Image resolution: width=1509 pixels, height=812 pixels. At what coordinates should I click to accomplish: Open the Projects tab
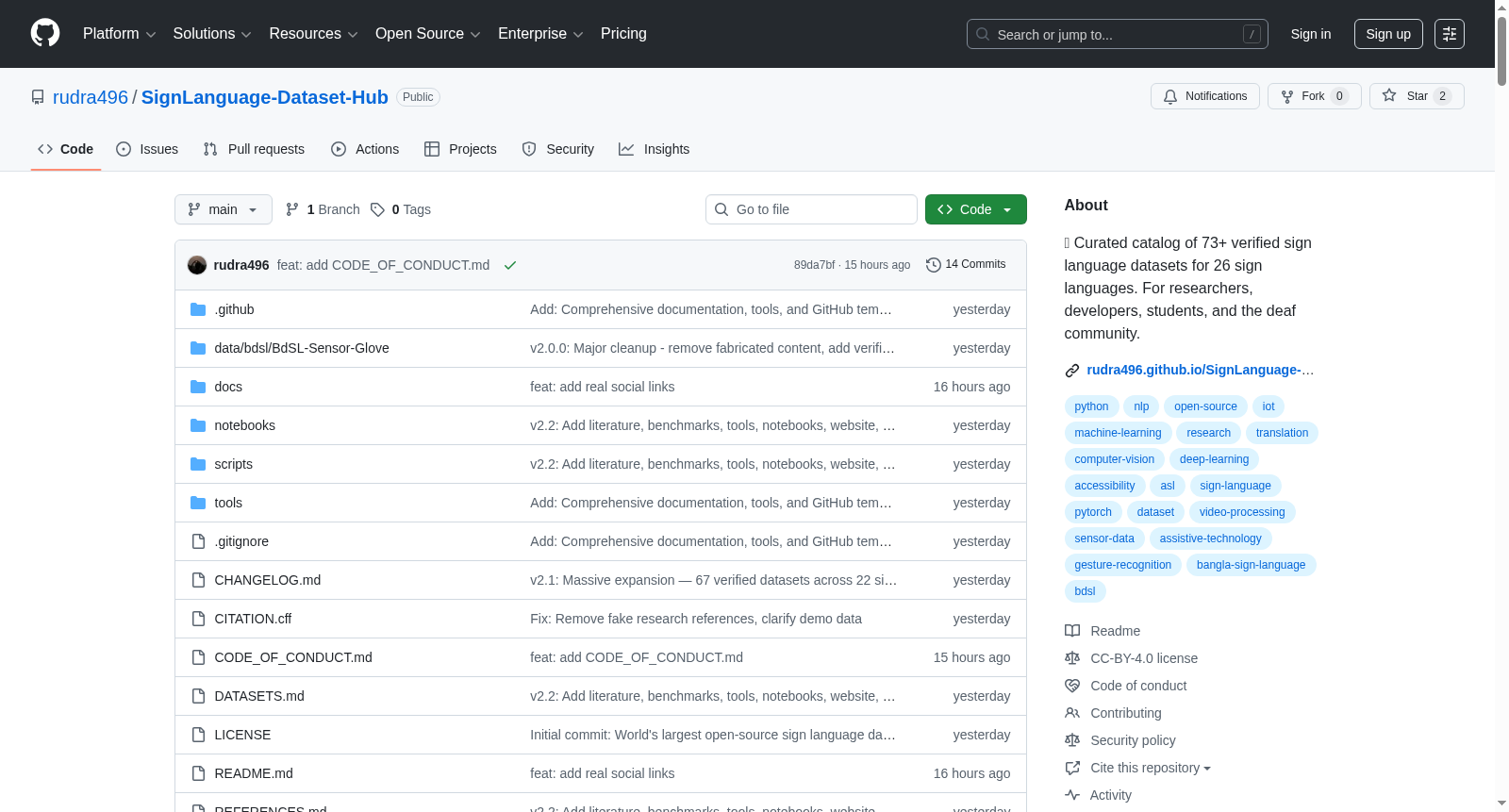point(460,149)
